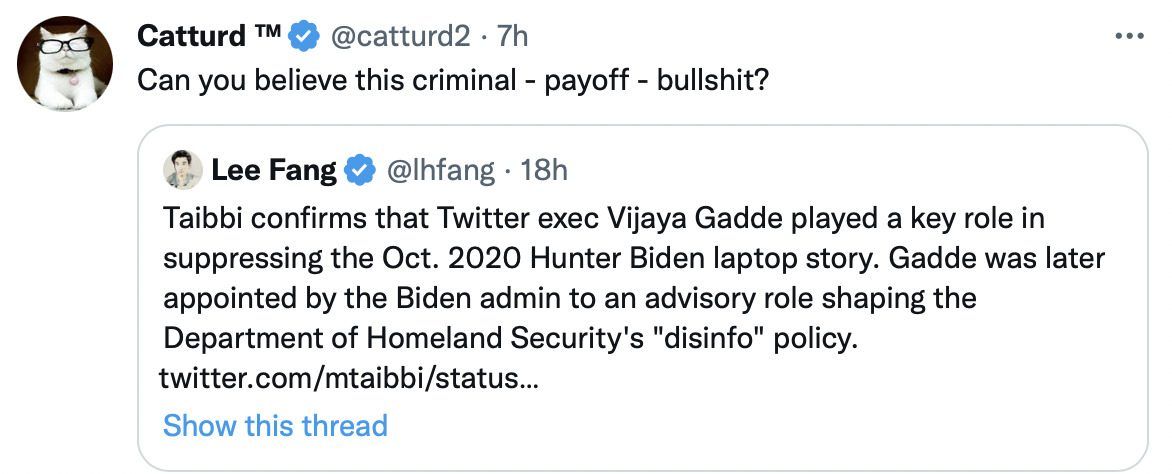Open the three-dot more options menu
The image size is (1172, 474).
click(x=1128, y=36)
